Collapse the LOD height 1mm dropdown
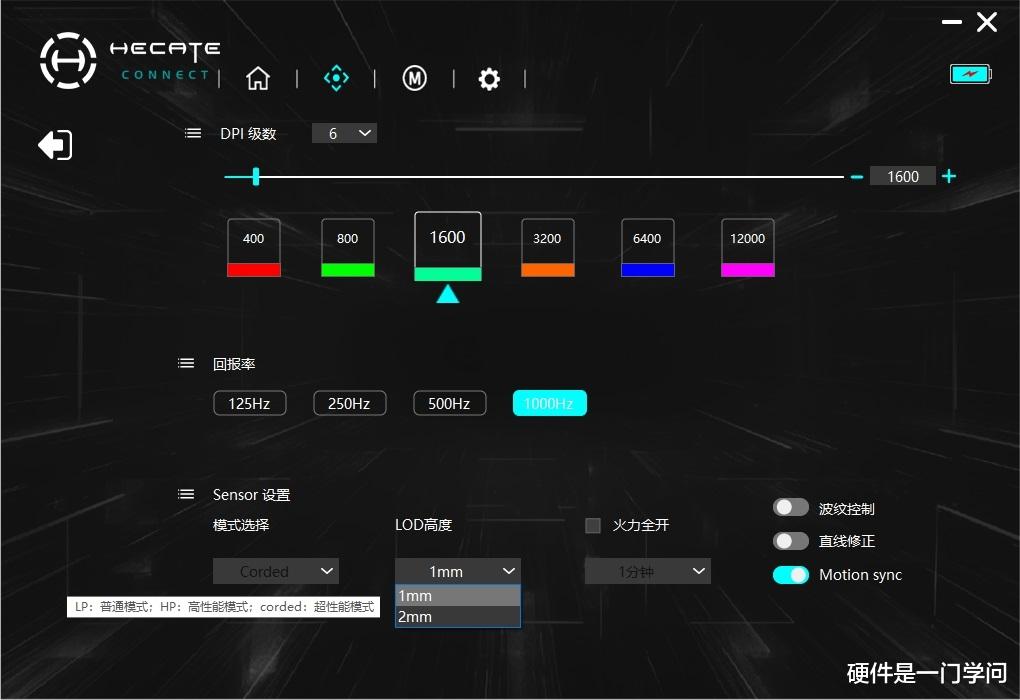 457,571
